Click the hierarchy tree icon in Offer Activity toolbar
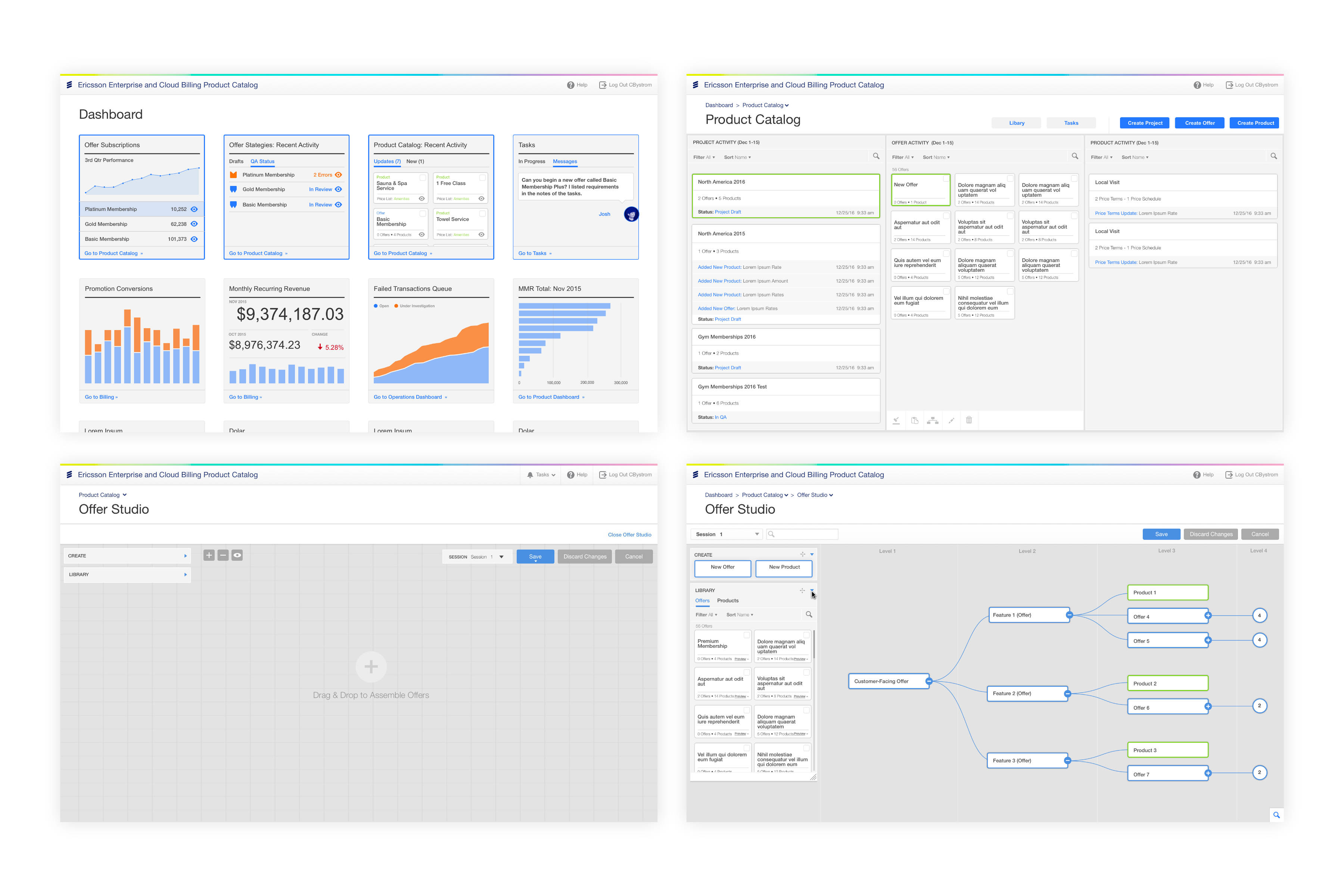Viewport: 1344px width, 896px height. (933, 420)
